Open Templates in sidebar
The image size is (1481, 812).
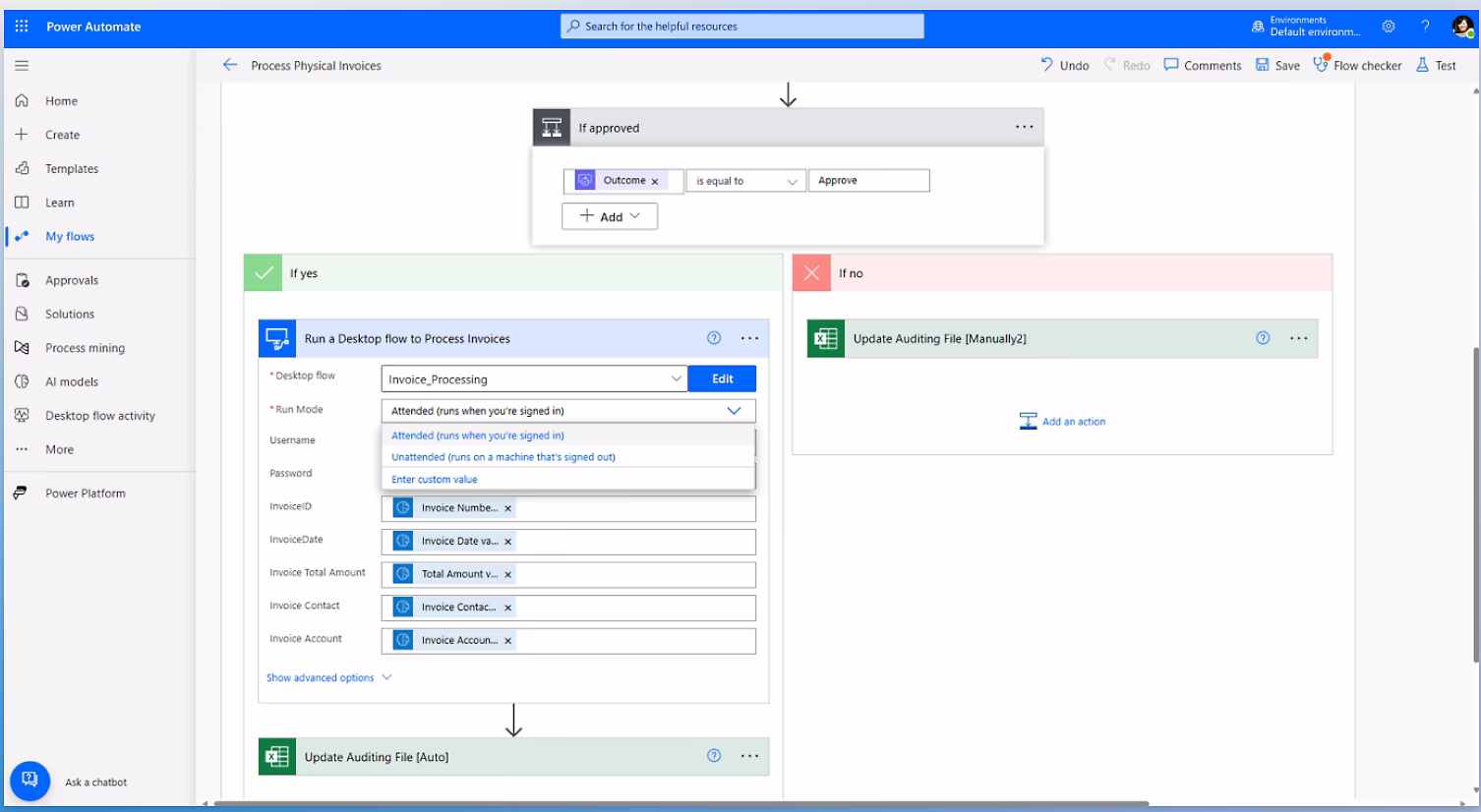[x=72, y=169]
